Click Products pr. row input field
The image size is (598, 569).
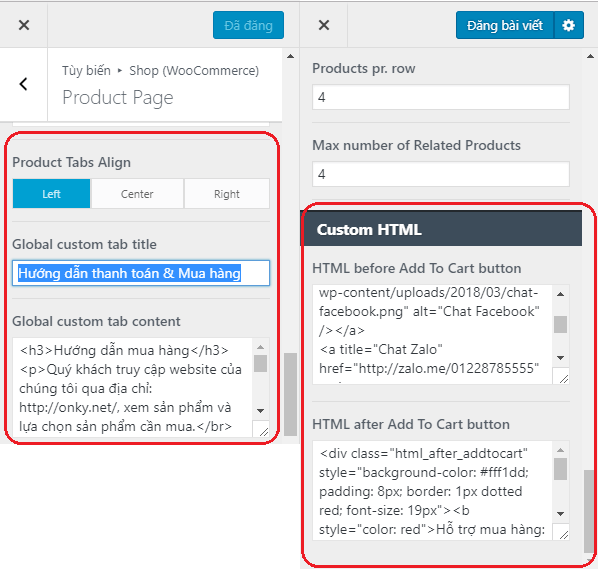(440, 97)
